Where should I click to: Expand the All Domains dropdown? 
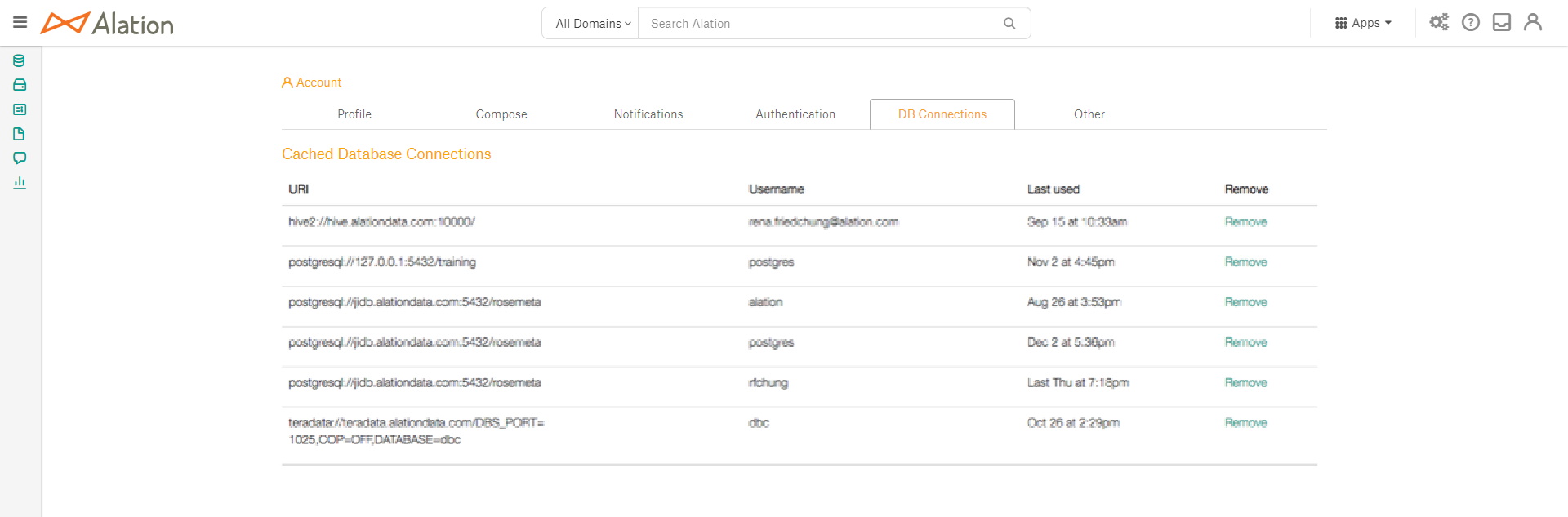click(x=593, y=24)
